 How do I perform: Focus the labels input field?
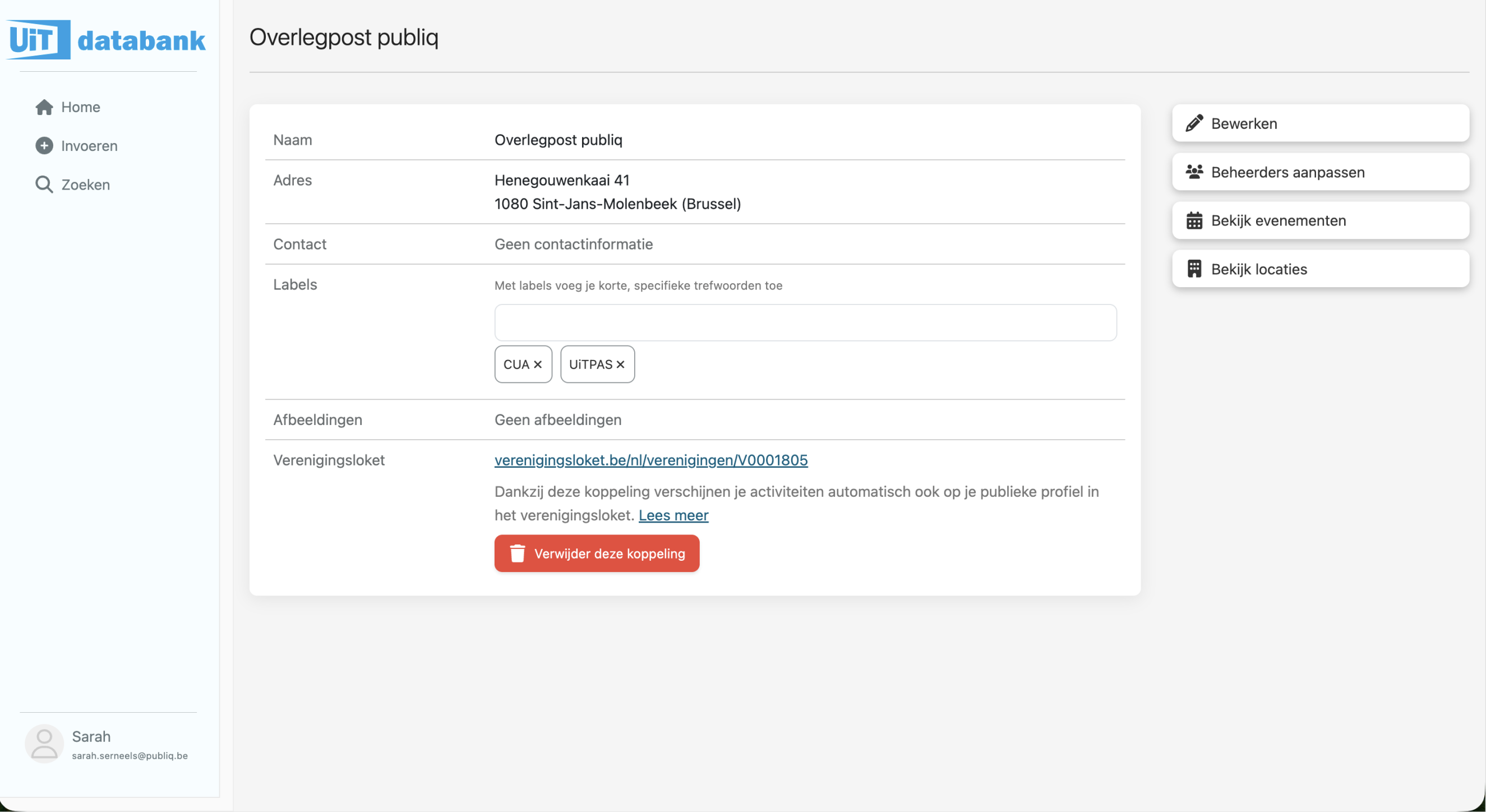805,323
